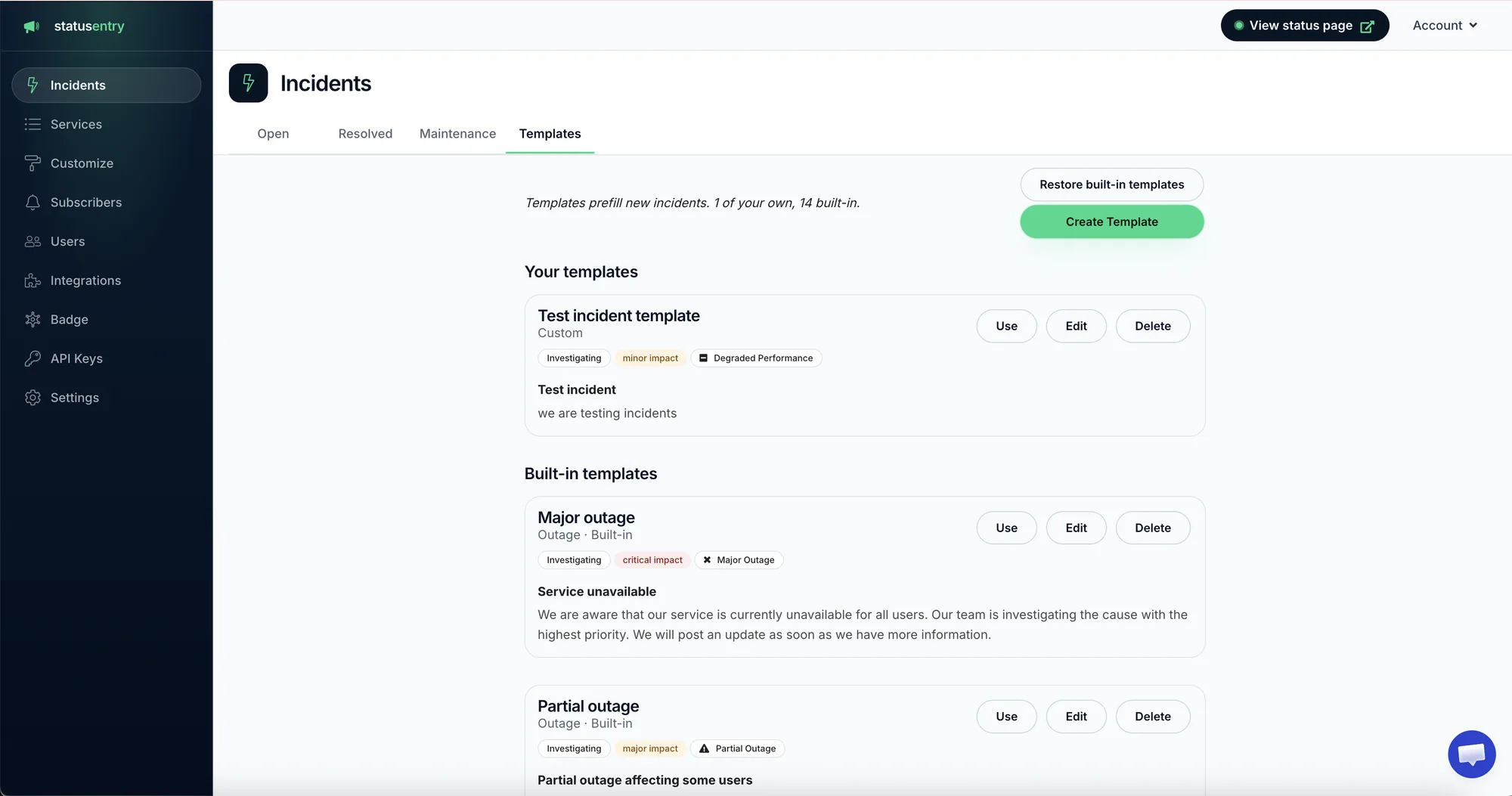The height and width of the screenshot is (796, 1512).
Task: Edit the Partial outage template
Action: click(1076, 717)
